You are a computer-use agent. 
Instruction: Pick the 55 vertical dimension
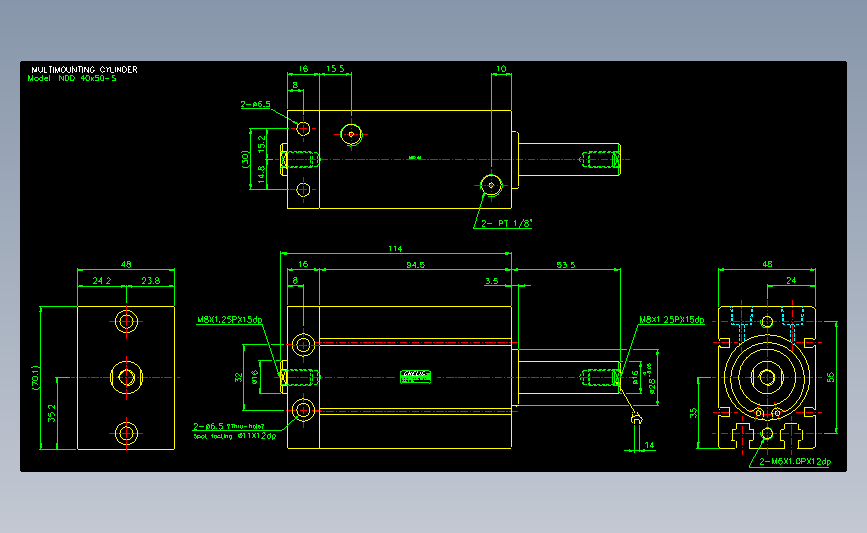click(x=831, y=377)
